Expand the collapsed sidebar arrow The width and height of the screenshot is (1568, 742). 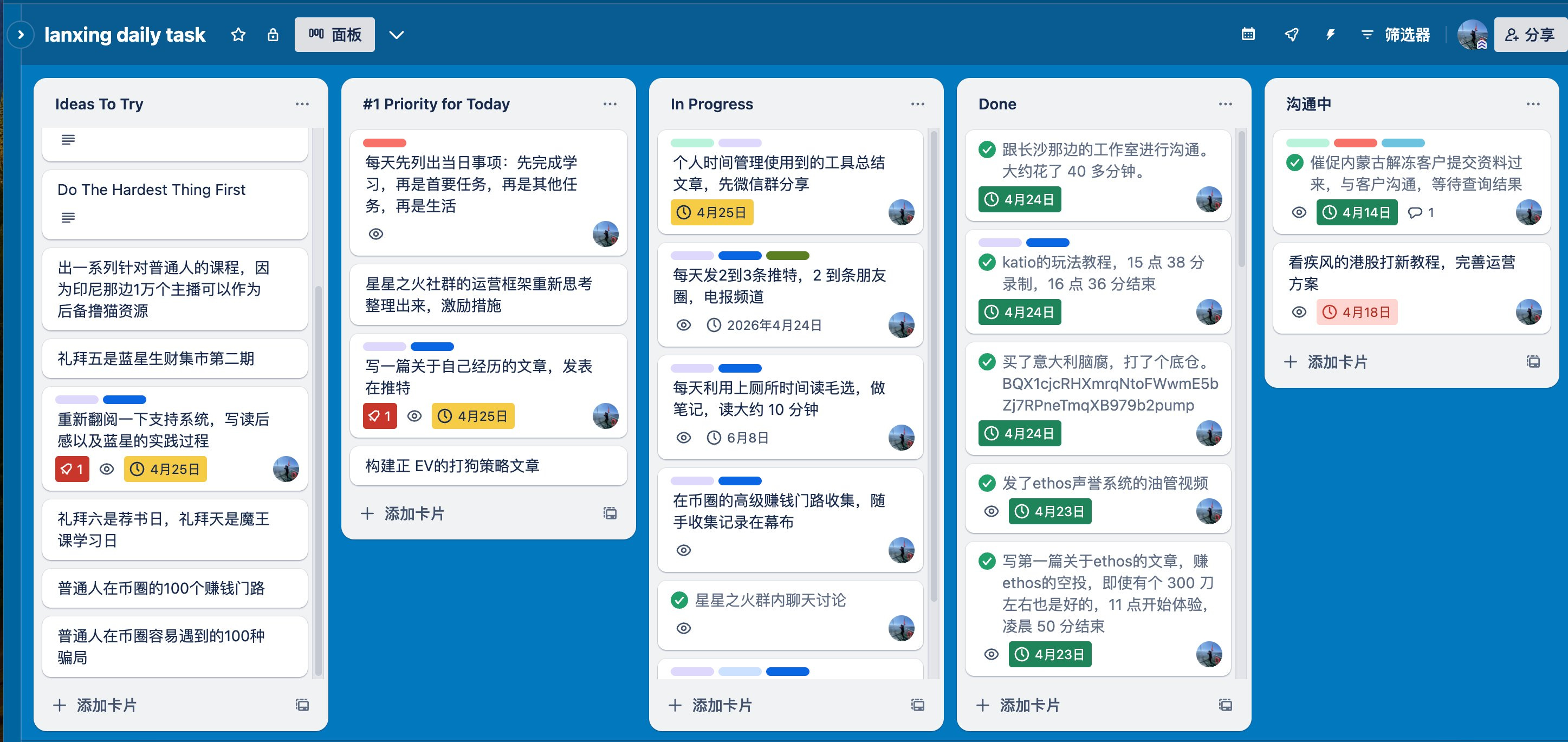point(20,35)
